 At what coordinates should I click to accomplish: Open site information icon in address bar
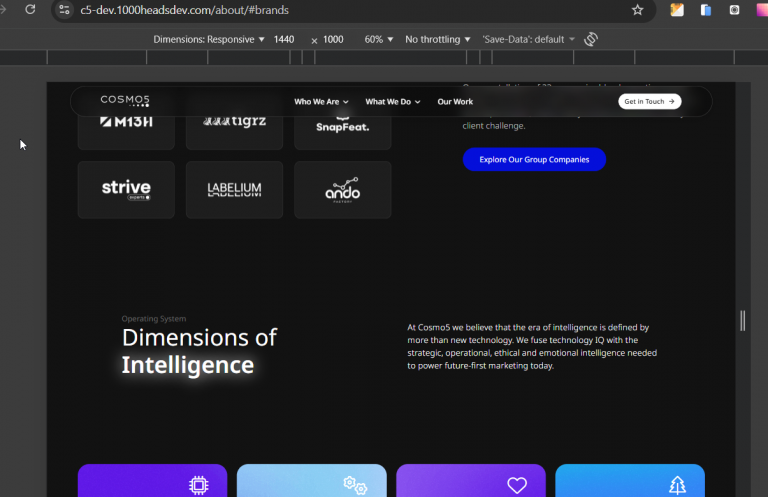pos(64,10)
